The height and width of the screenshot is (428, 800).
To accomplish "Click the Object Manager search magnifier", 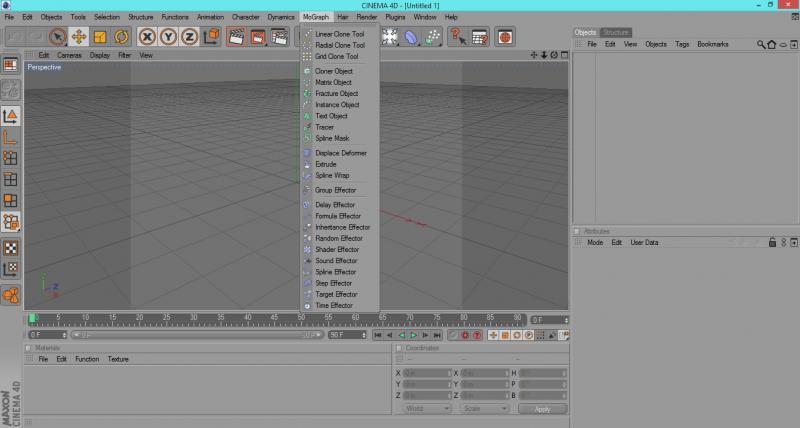I will coord(761,45).
